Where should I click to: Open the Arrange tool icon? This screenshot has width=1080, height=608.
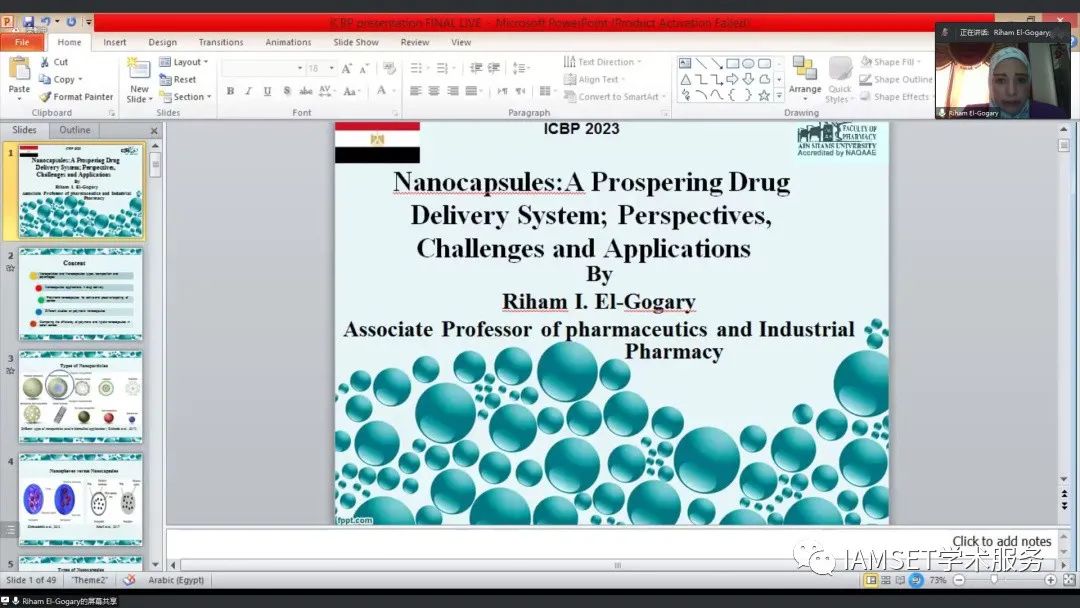point(804,72)
